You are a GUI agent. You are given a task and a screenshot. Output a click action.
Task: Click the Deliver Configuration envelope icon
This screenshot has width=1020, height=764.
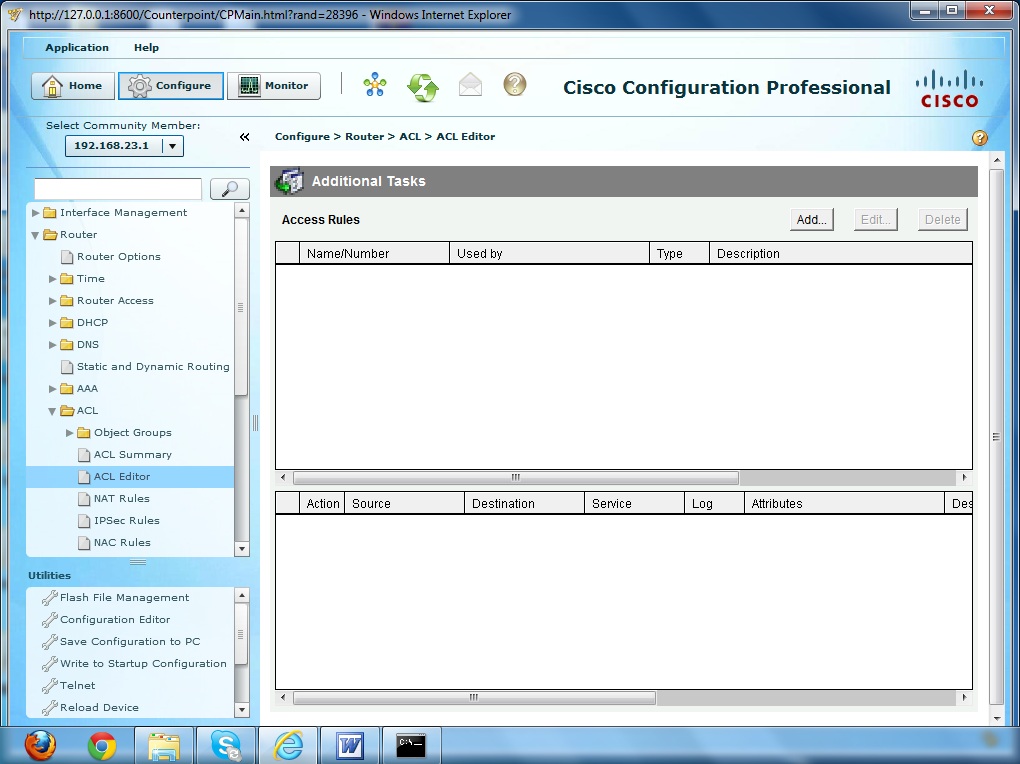pos(470,86)
